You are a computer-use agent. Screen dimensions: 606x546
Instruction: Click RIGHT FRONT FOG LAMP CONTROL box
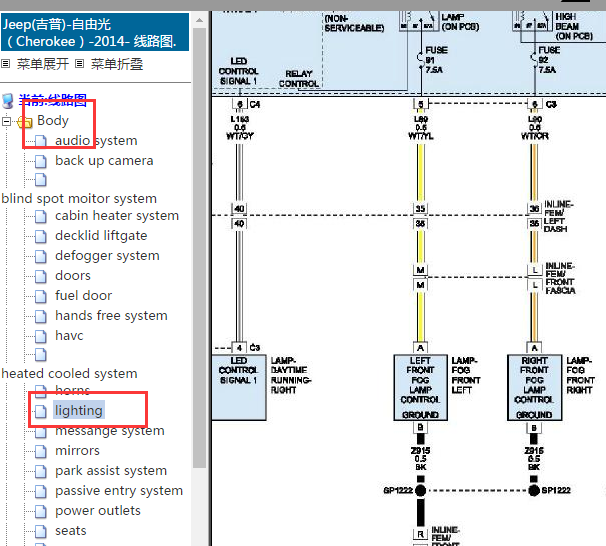tap(535, 388)
